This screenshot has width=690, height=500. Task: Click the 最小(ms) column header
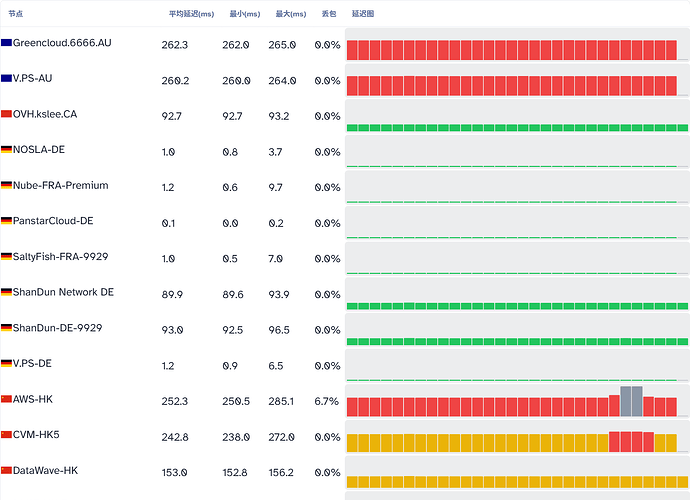tap(245, 14)
